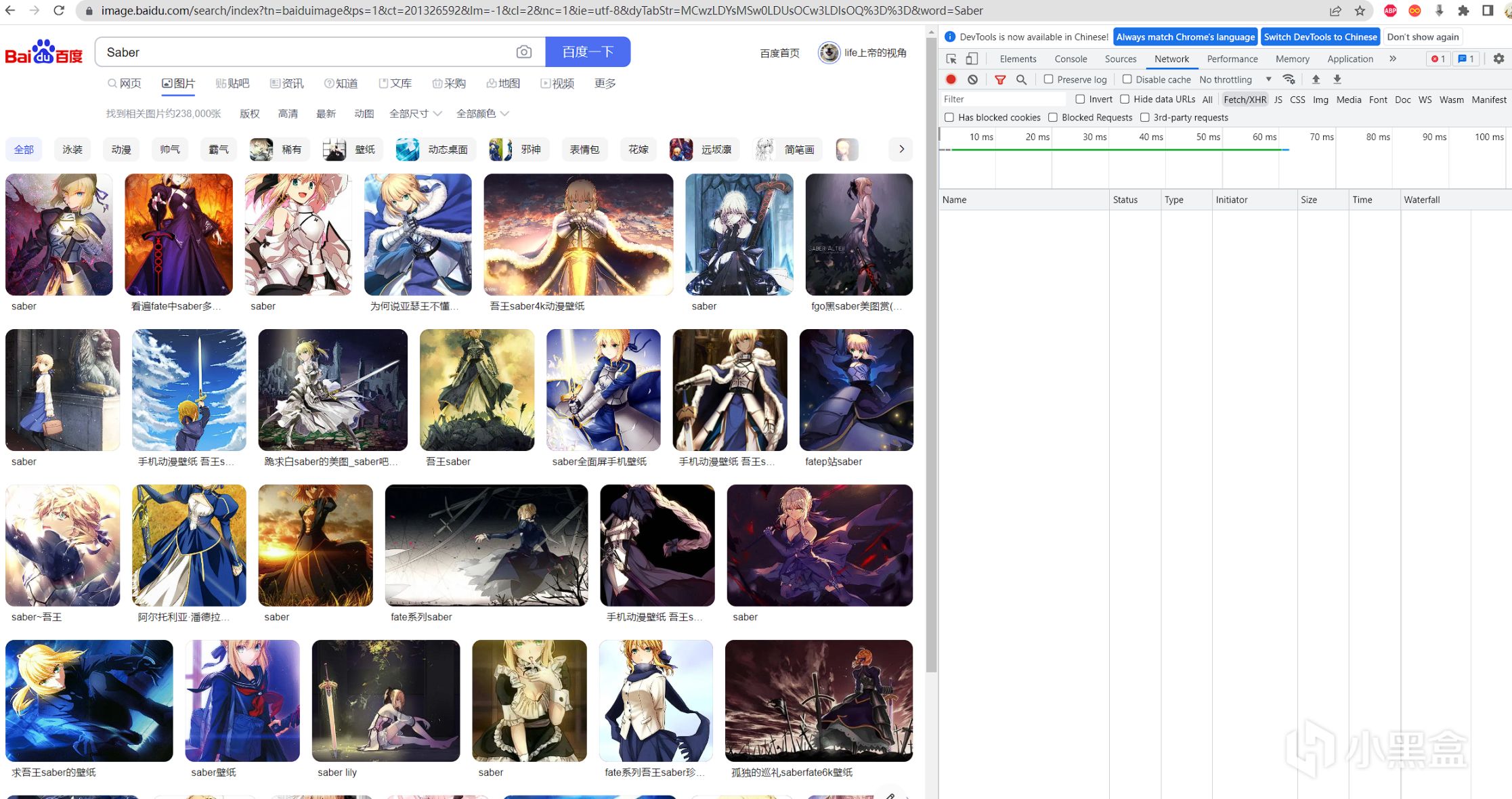Tick the Hide data URLs checkbox
Viewport: 1512px width, 799px height.
(x=1125, y=99)
